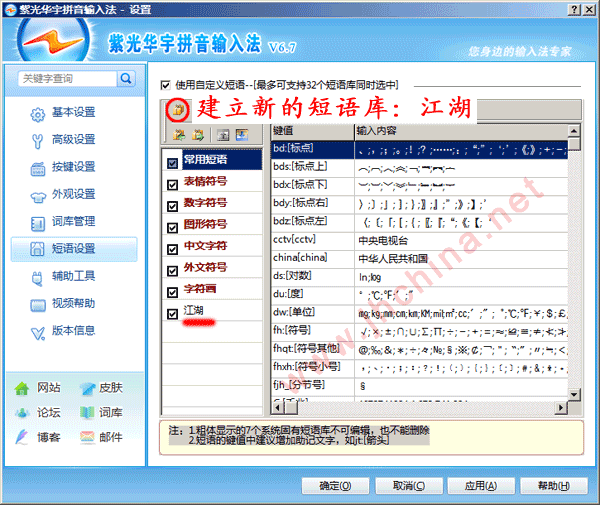The image size is (600, 505).
Task: Click the vertical scrollbar up arrow
Action: [x=574, y=131]
